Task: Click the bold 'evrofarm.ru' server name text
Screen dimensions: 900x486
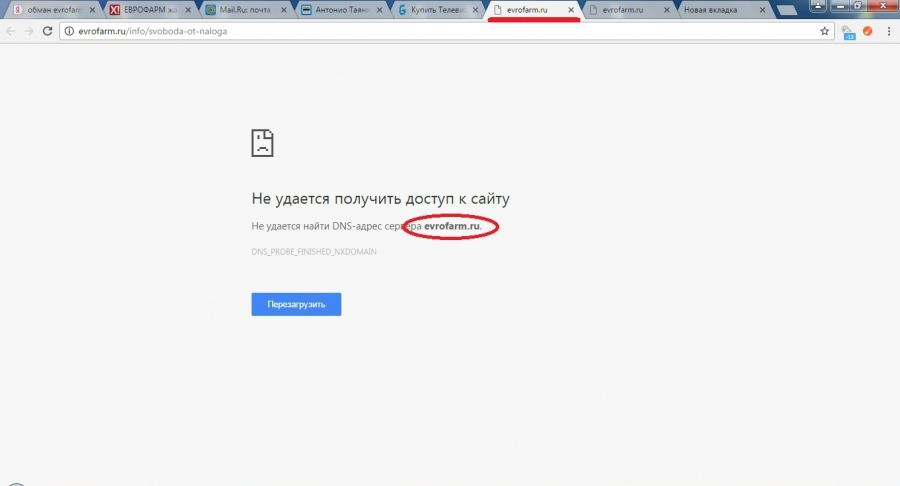Action: [x=452, y=226]
